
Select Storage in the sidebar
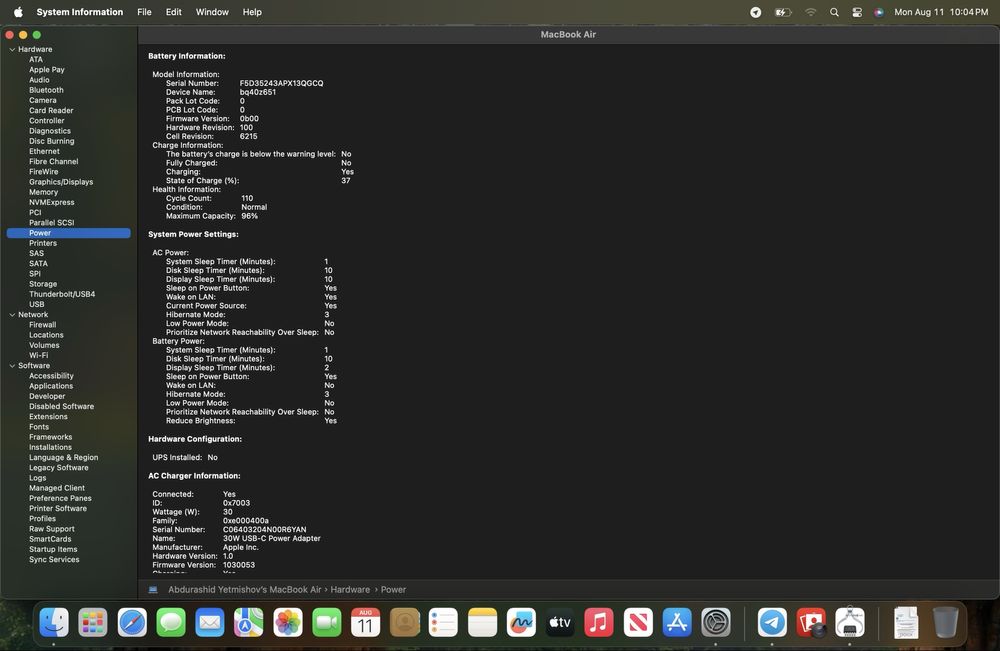click(43, 284)
